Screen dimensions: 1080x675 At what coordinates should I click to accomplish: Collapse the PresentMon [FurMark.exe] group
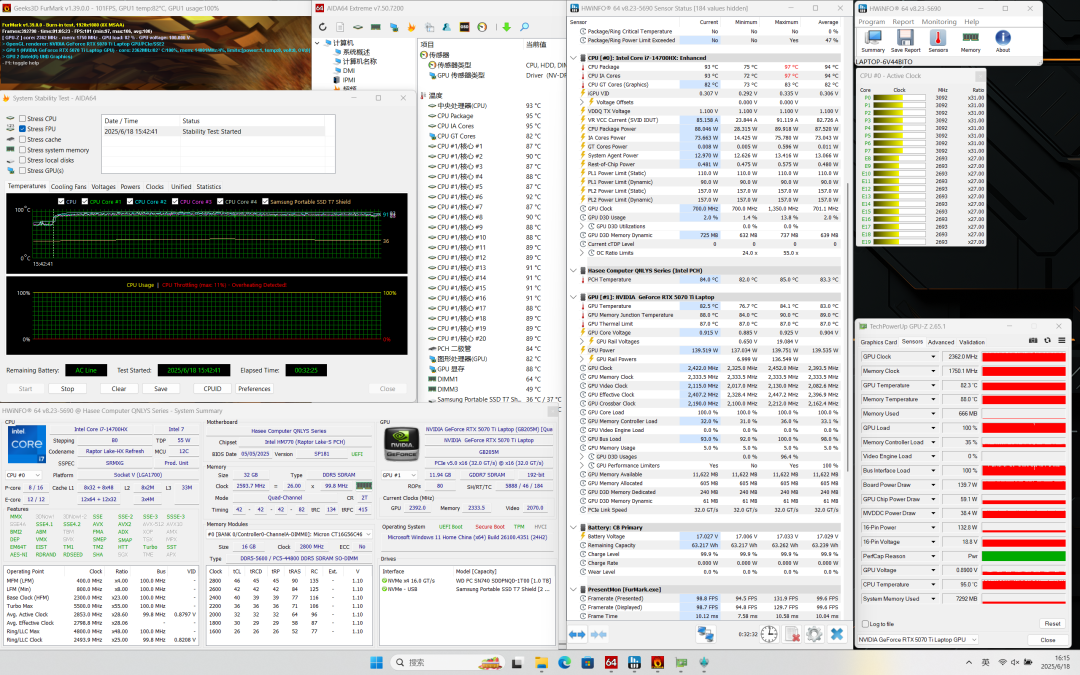tap(573, 590)
